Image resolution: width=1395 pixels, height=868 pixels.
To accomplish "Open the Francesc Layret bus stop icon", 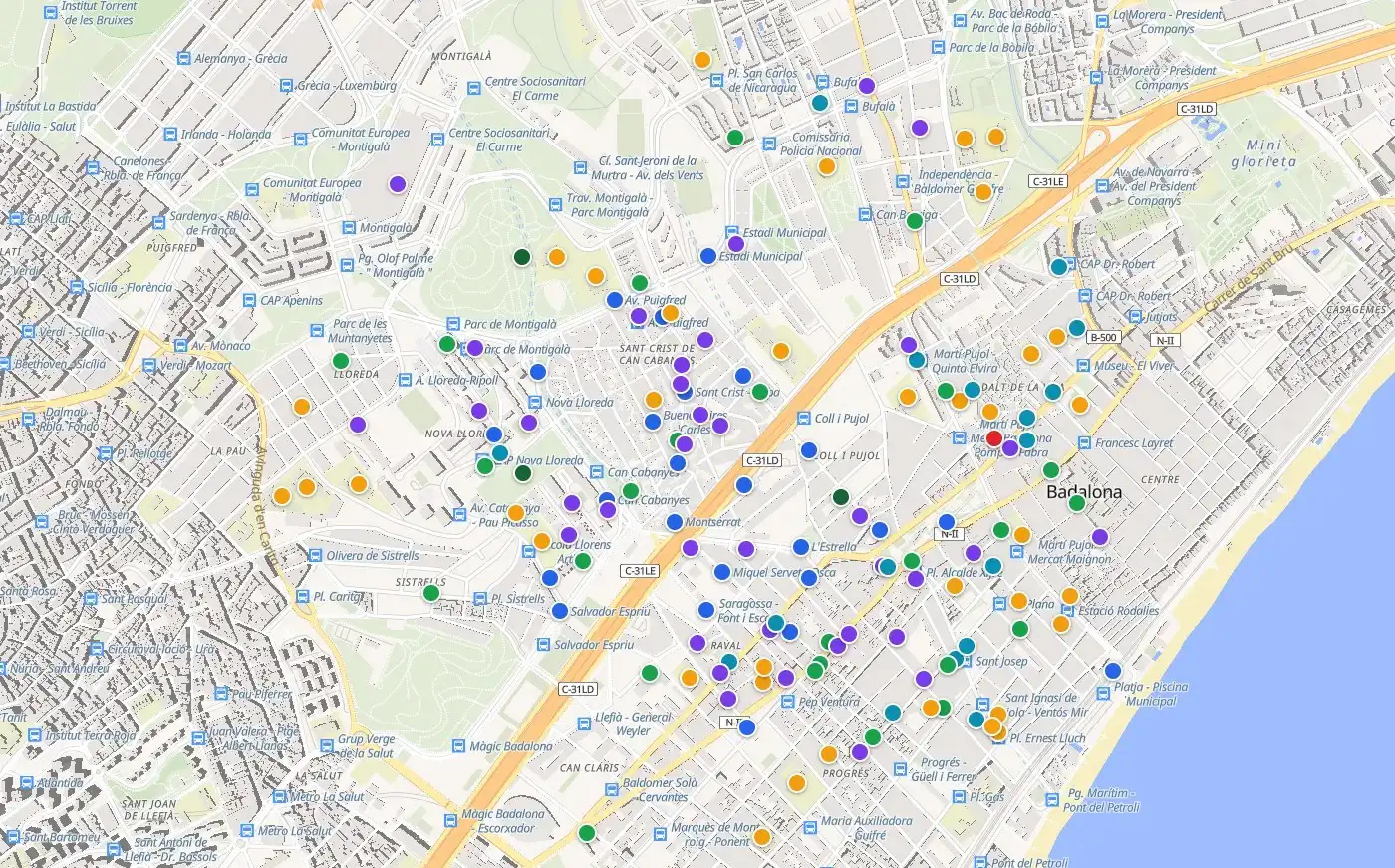I will (x=1084, y=443).
